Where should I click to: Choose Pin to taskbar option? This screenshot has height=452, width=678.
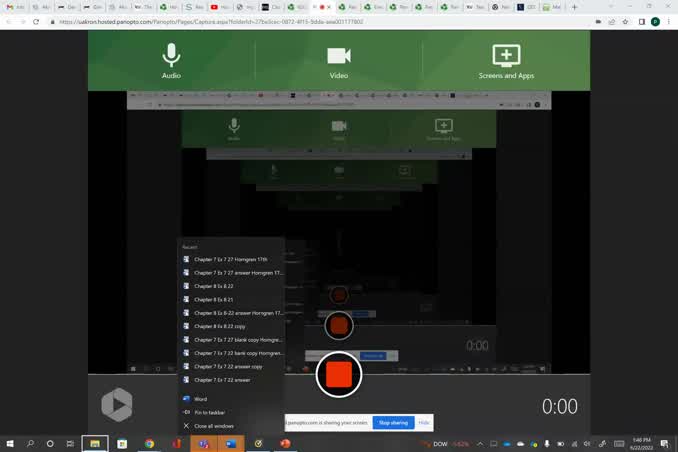tap(209, 412)
